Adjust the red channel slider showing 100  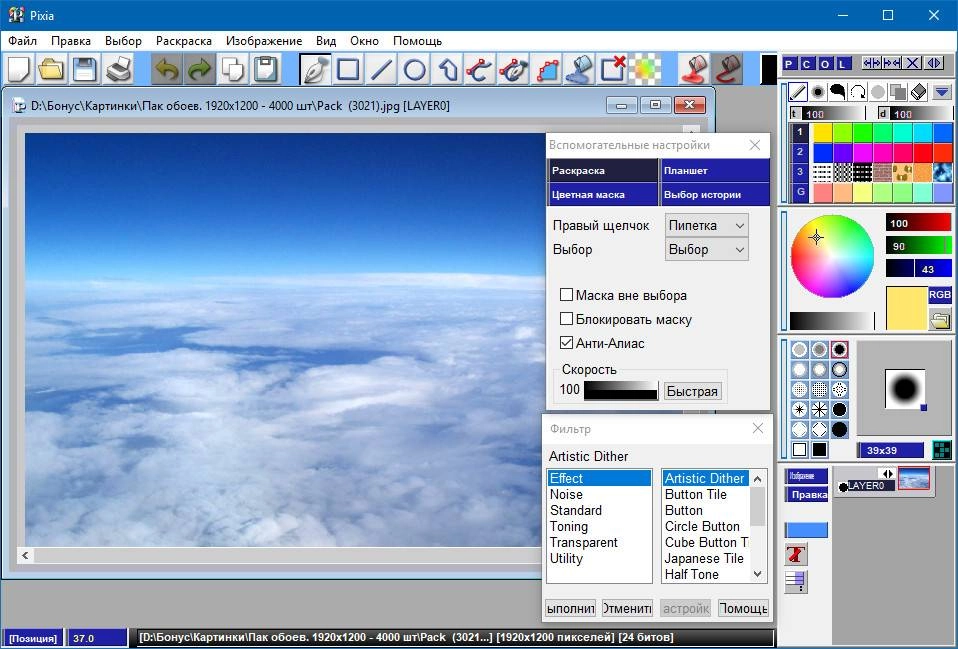918,222
